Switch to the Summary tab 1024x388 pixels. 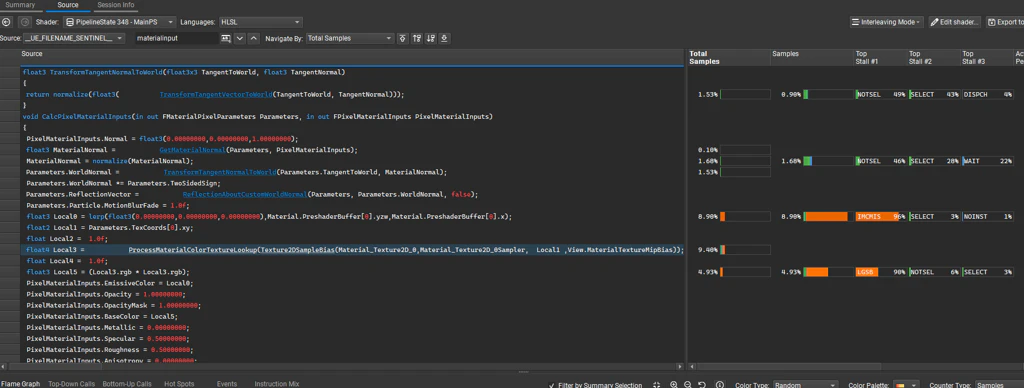pos(20,5)
